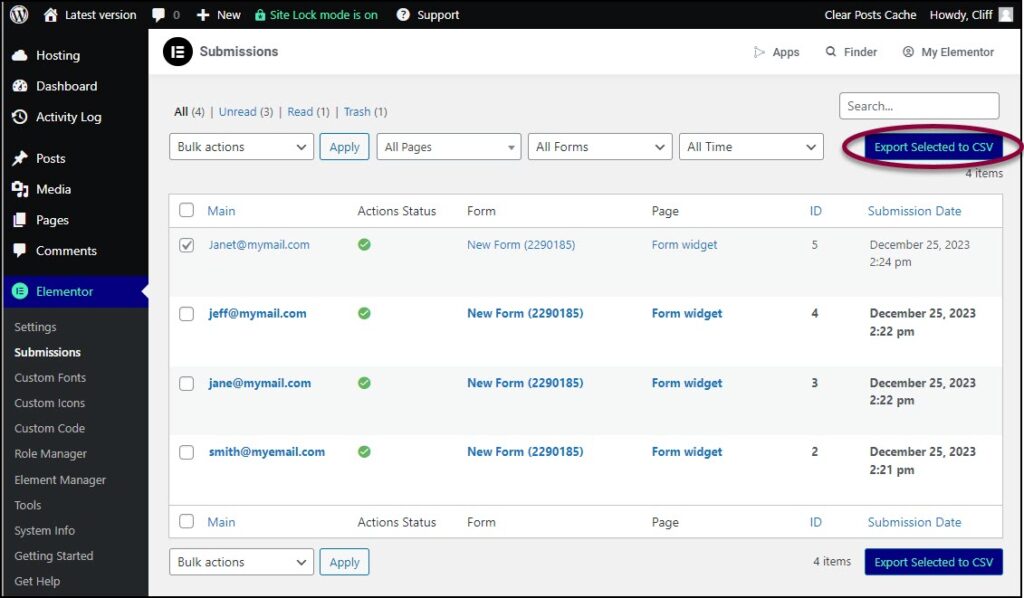1024x598 pixels.
Task: Open the All Time date filter
Action: 751,146
